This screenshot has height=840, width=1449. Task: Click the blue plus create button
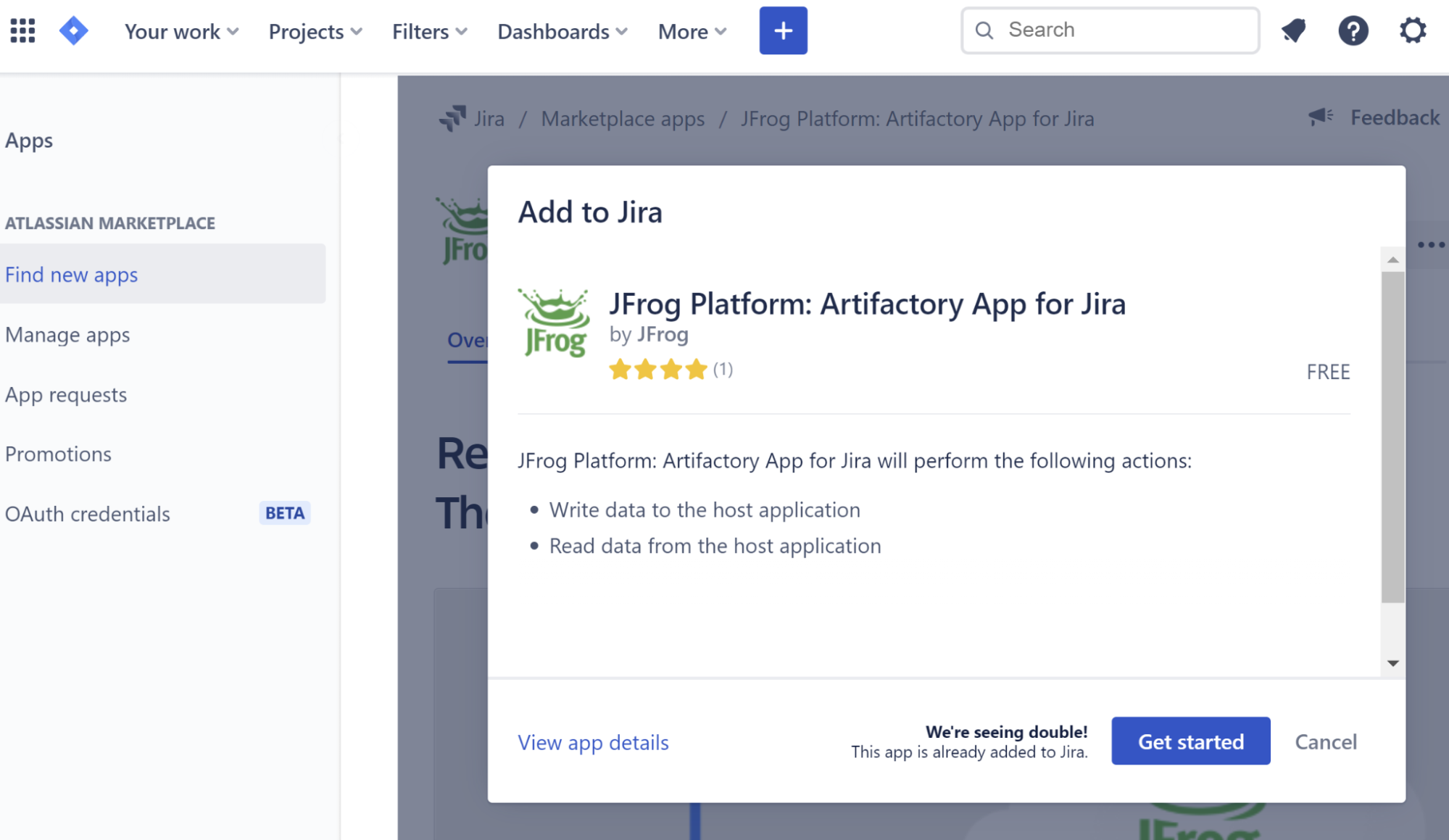click(x=783, y=30)
